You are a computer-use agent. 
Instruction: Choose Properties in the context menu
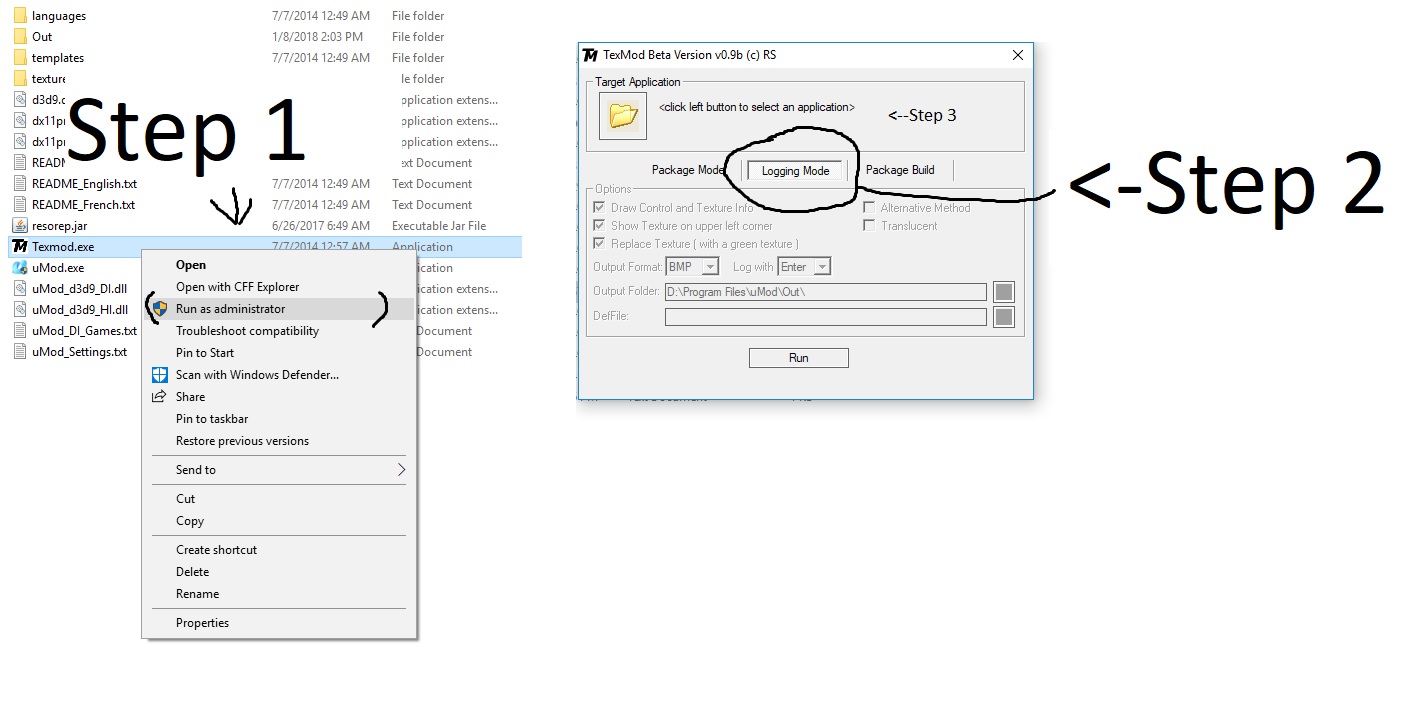[202, 623]
